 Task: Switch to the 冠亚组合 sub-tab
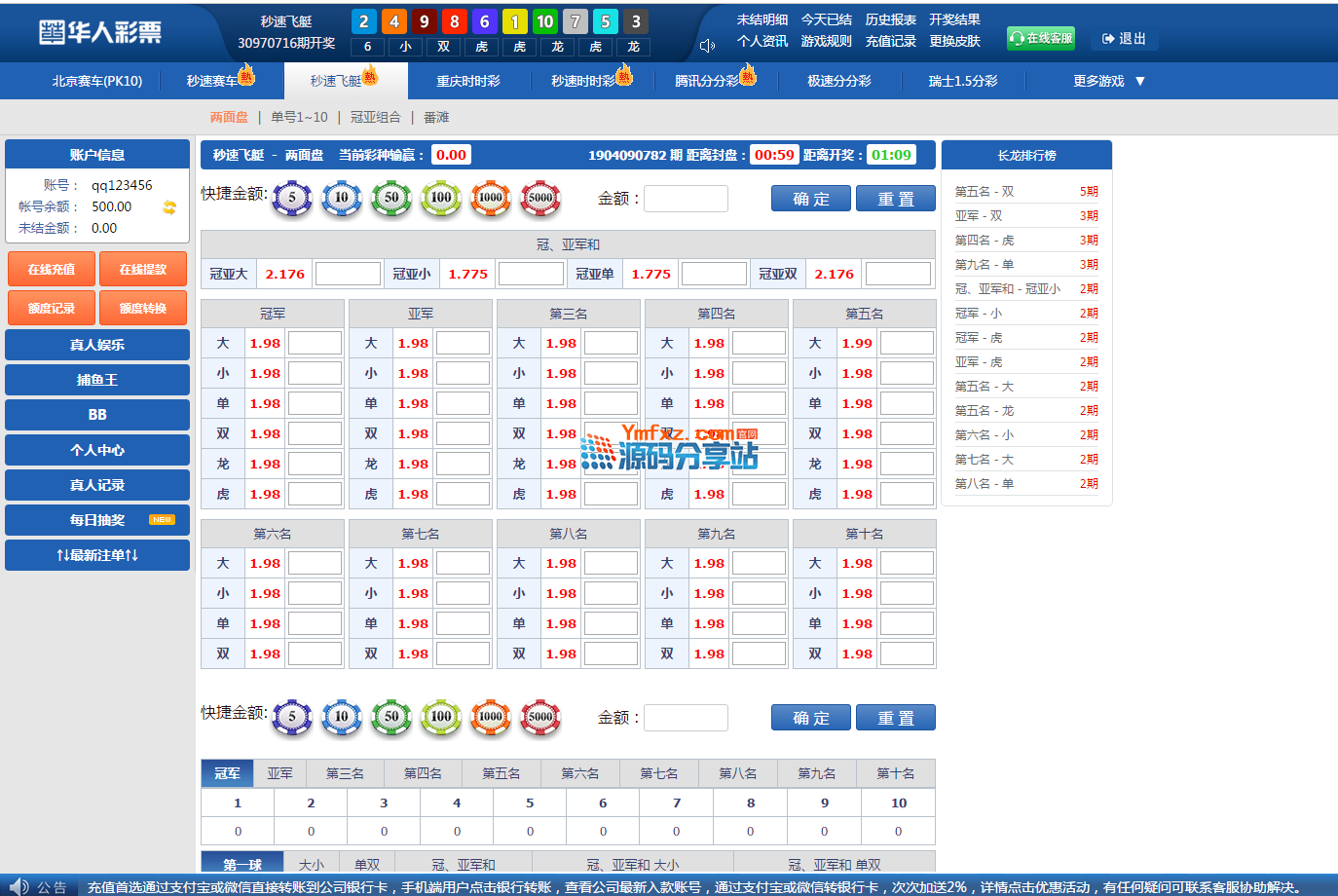point(375,117)
